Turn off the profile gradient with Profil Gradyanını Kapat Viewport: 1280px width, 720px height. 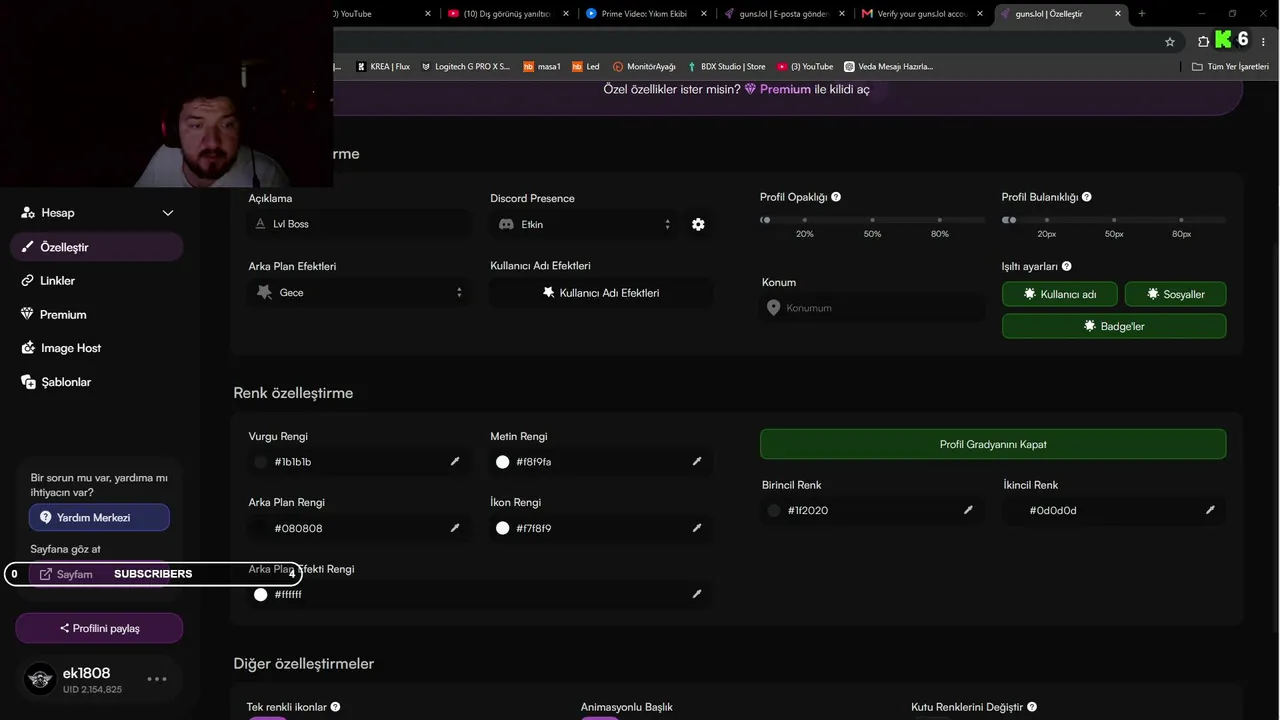993,444
